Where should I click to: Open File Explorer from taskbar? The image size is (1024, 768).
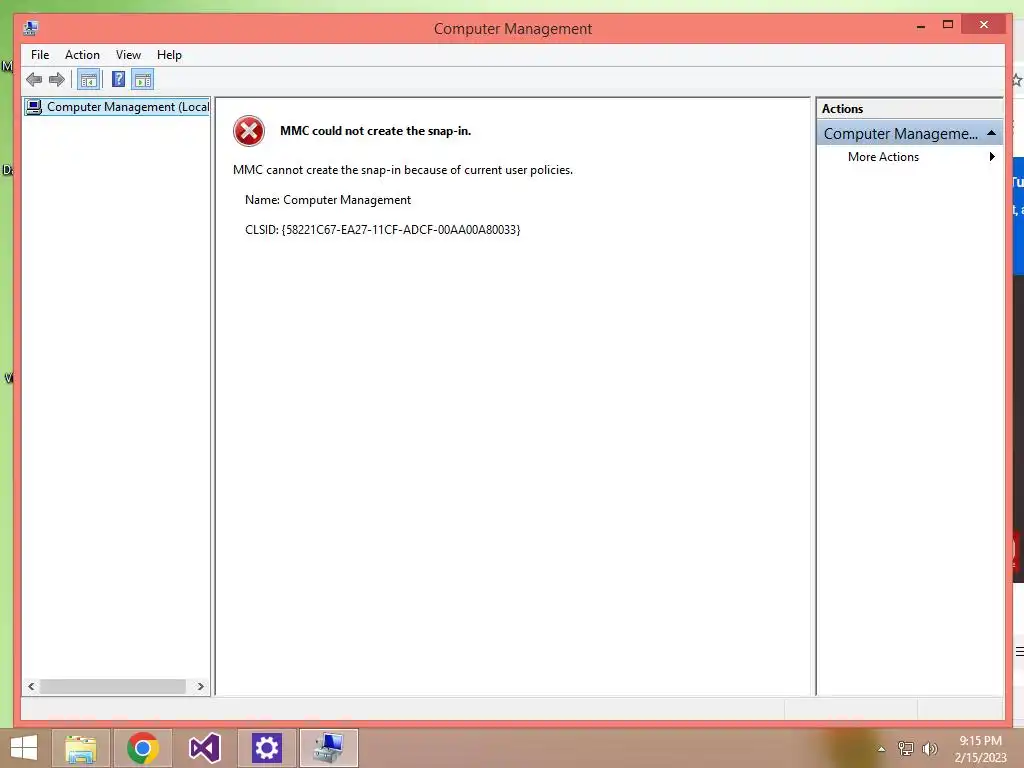click(x=81, y=748)
